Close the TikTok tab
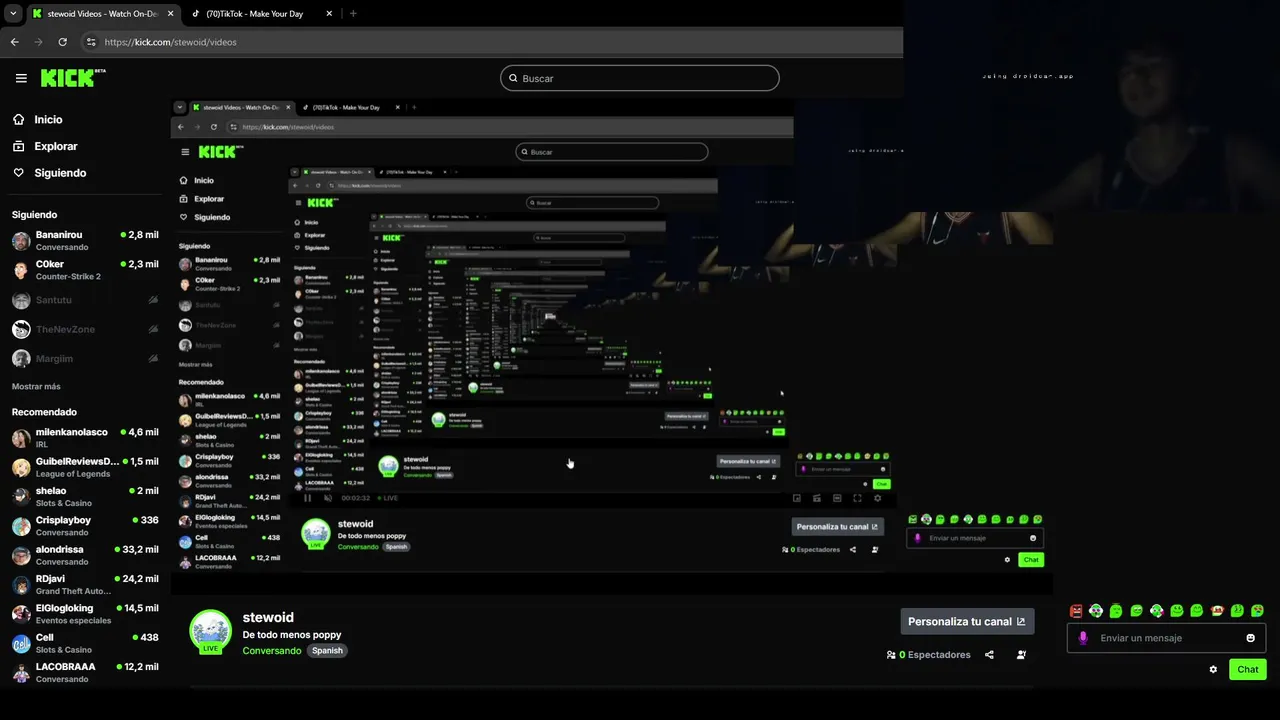The image size is (1280, 720). coord(329,14)
